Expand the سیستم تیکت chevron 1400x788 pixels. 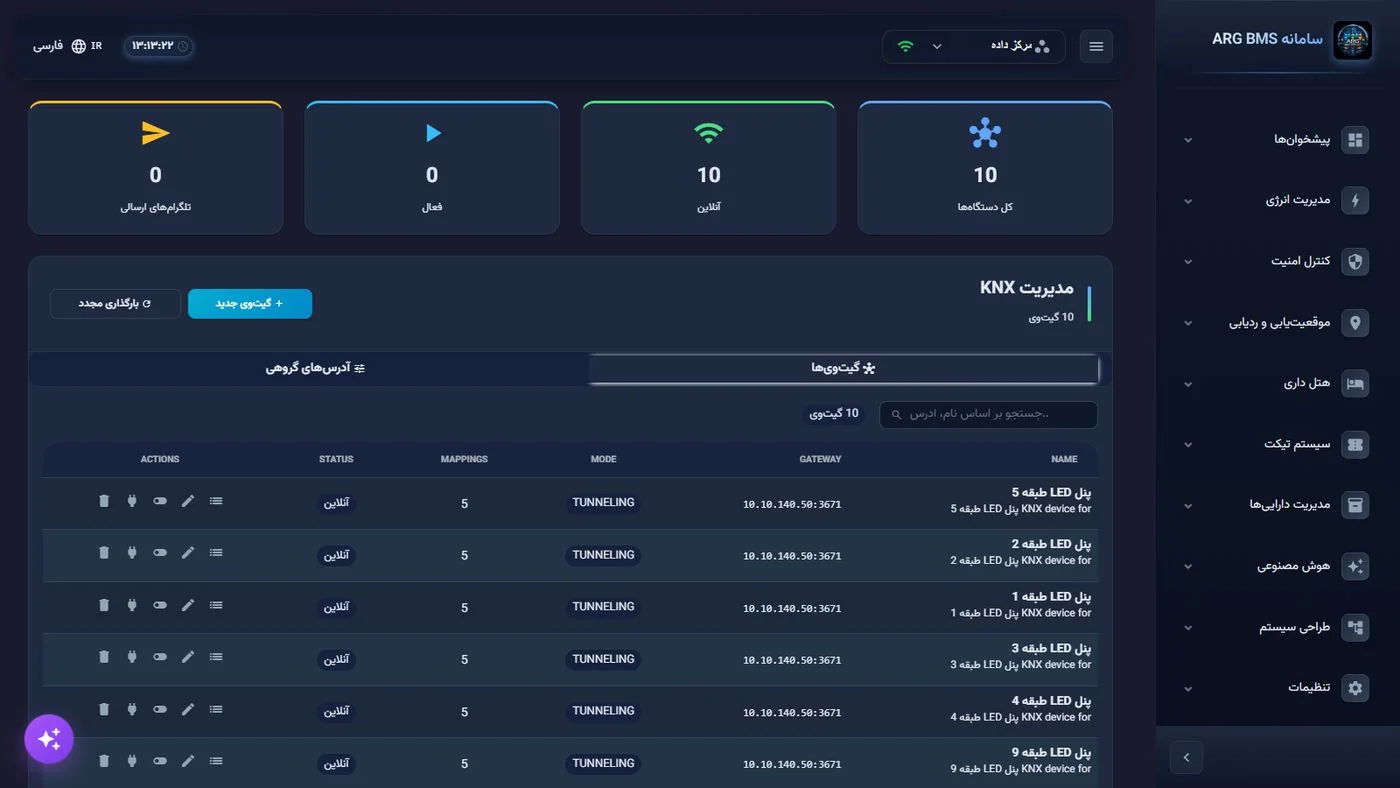tap(1188, 445)
